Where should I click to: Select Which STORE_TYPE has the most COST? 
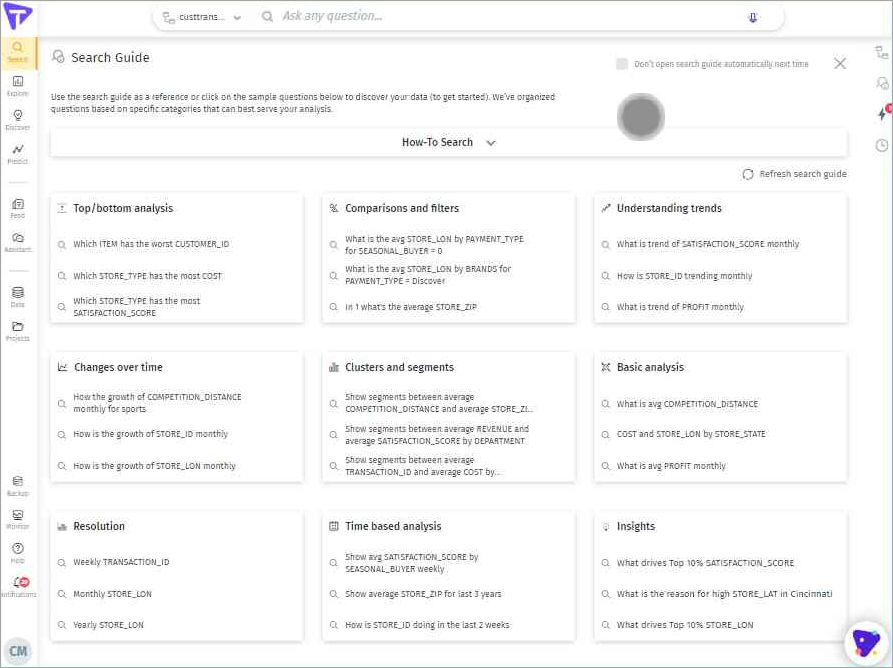pyautogui.click(x=147, y=276)
